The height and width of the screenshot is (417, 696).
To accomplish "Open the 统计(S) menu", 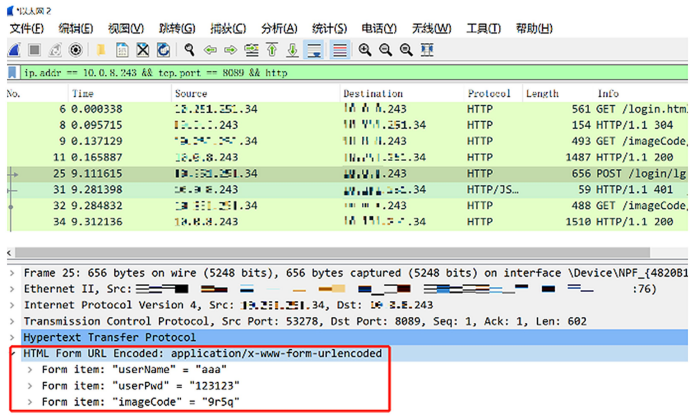I will click(329, 29).
